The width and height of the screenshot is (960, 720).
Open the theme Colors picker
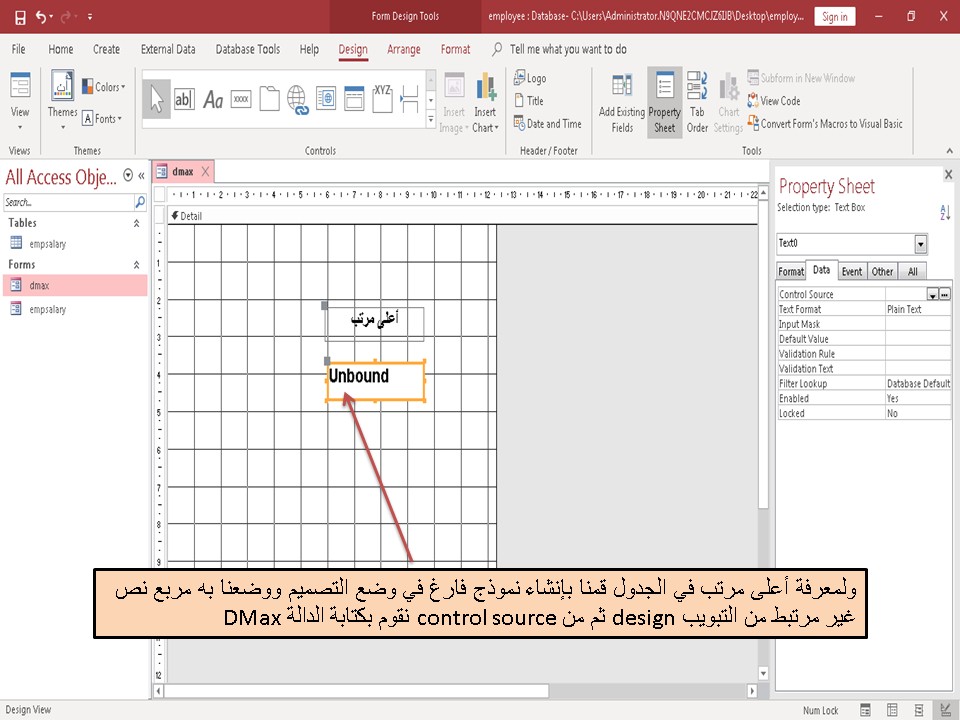click(x=104, y=86)
